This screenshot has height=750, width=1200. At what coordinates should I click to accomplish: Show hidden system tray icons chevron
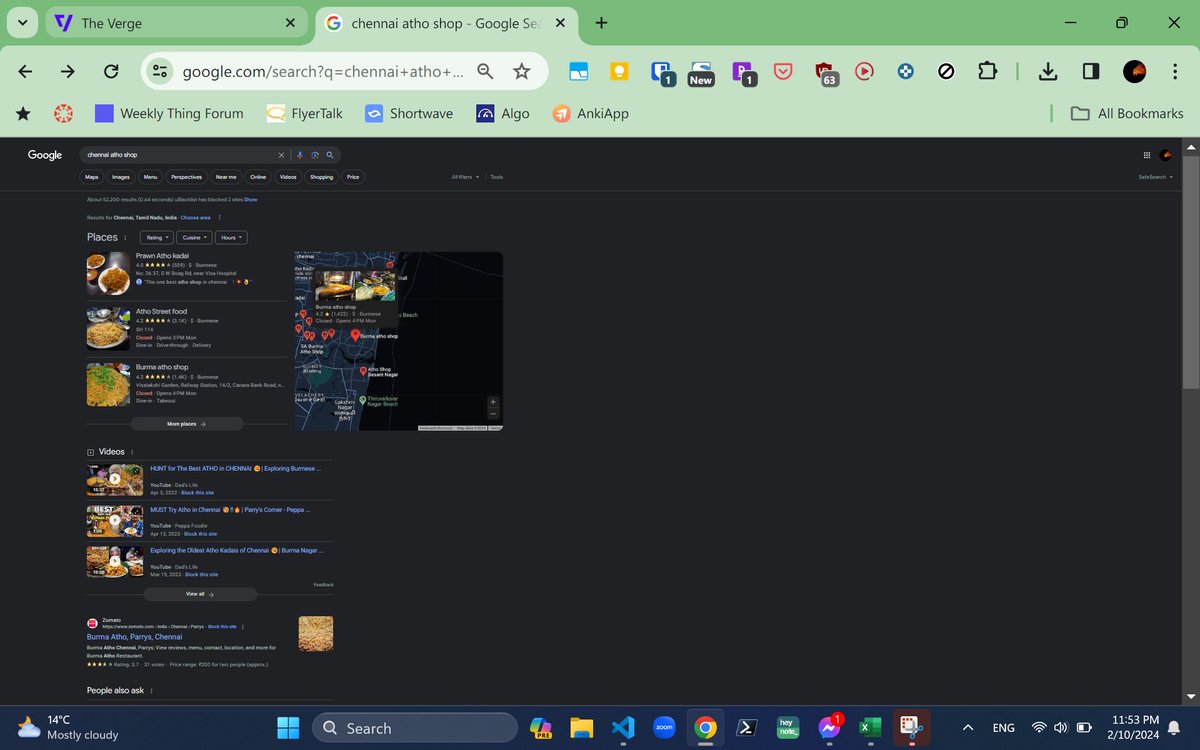click(x=967, y=727)
